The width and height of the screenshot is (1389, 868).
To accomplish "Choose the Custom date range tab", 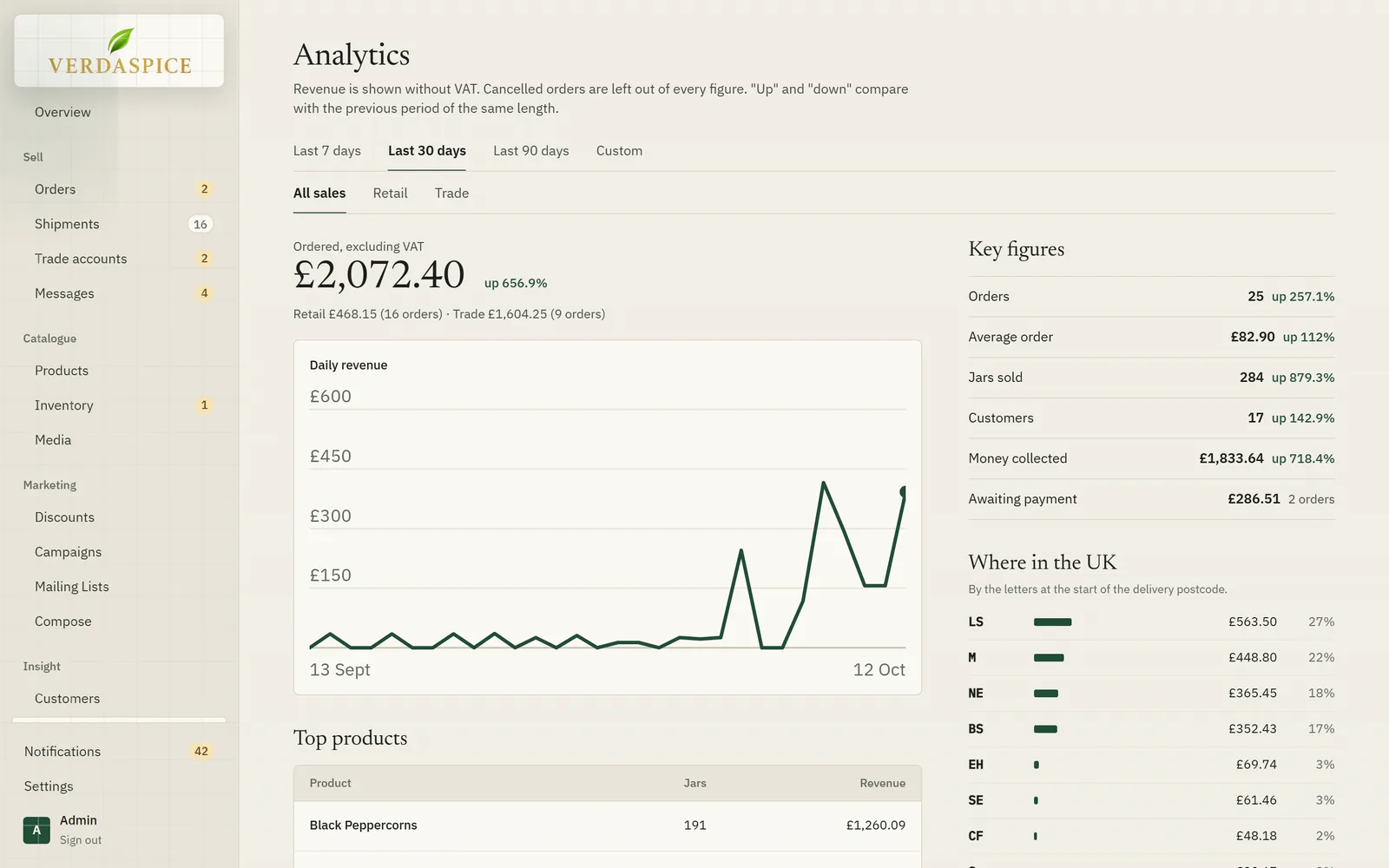I will tap(620, 151).
